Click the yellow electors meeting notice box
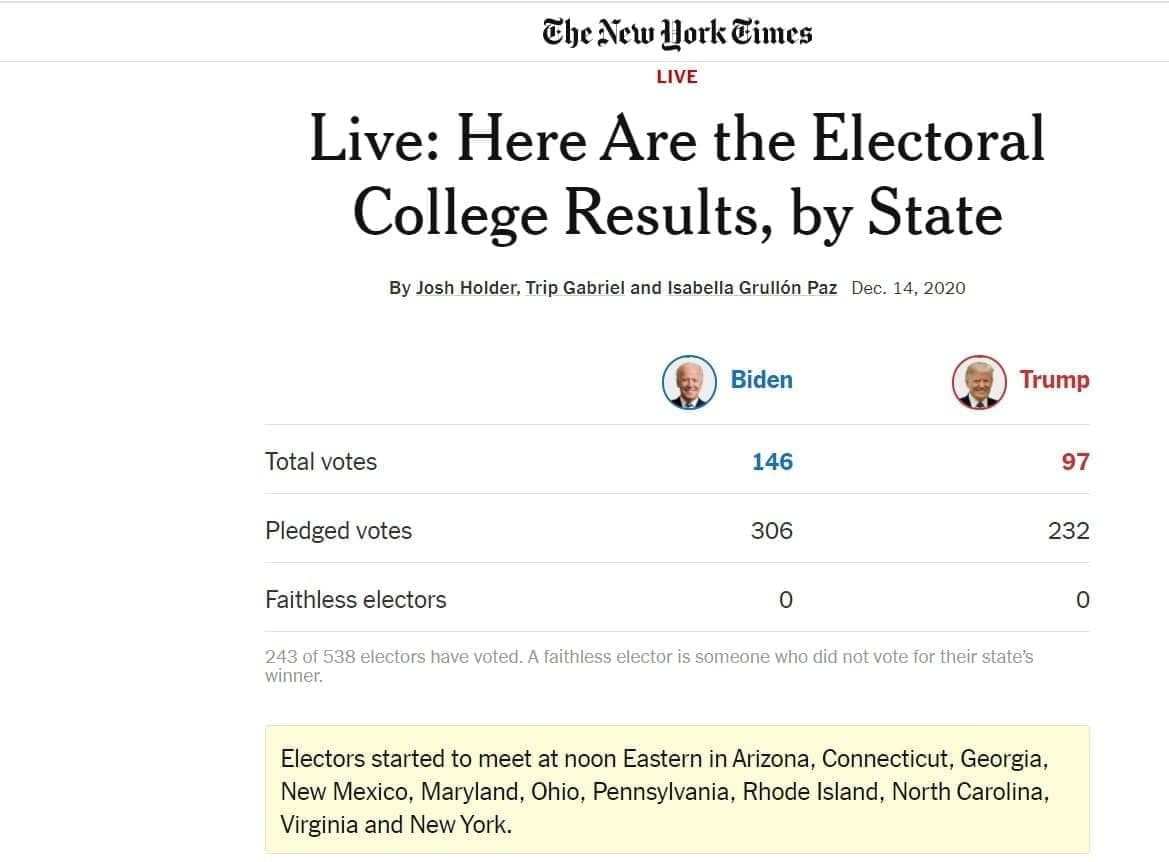Screen dimensions: 1169x862 (x=677, y=790)
